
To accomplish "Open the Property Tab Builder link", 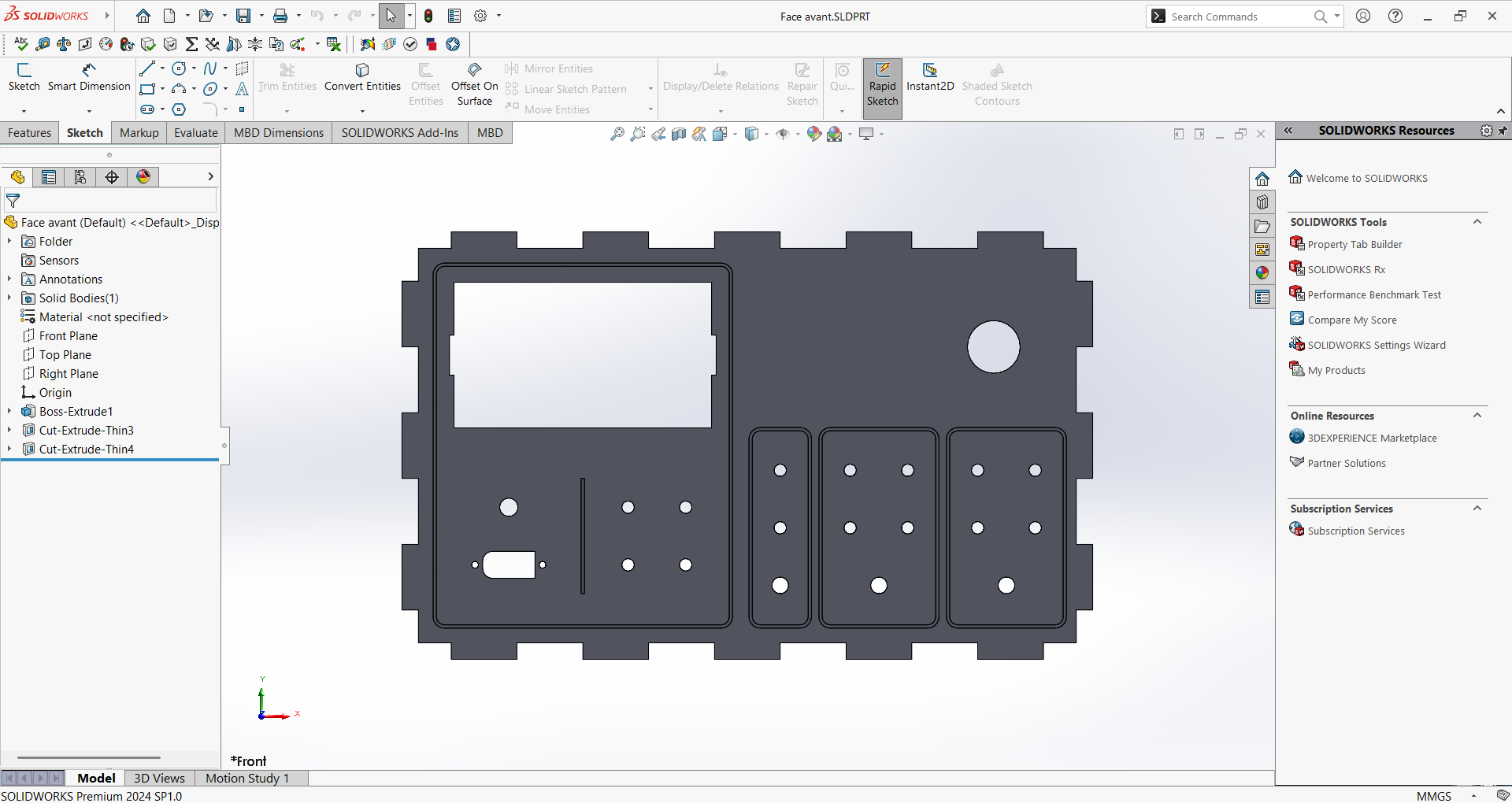I will coord(1354,245).
